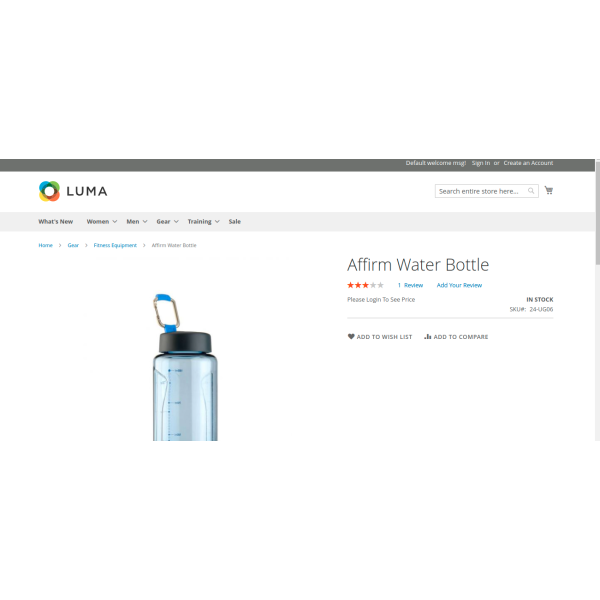Screen dimensions: 600x600
Task: Expand the Men menu chevron
Action: [145, 222]
